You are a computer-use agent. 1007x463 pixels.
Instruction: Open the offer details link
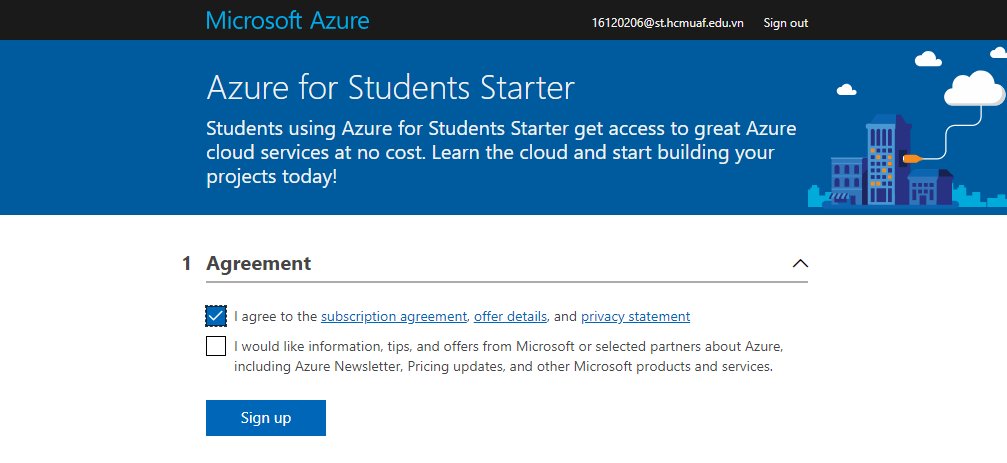click(x=511, y=317)
